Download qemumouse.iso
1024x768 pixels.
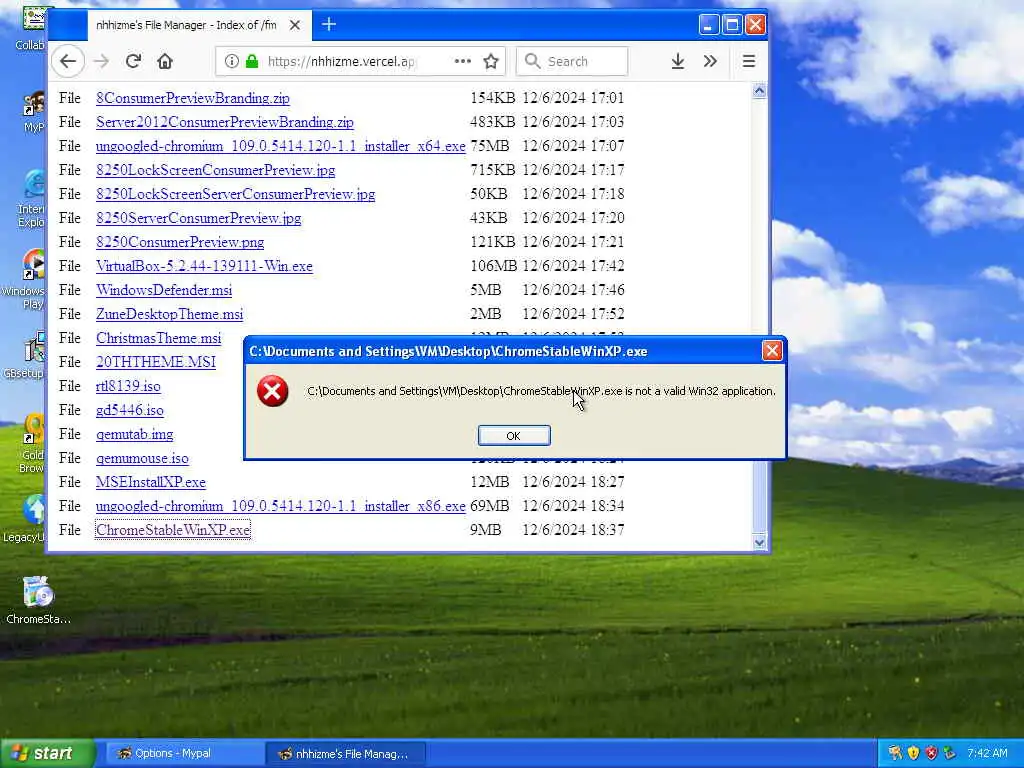pyautogui.click(x=142, y=458)
